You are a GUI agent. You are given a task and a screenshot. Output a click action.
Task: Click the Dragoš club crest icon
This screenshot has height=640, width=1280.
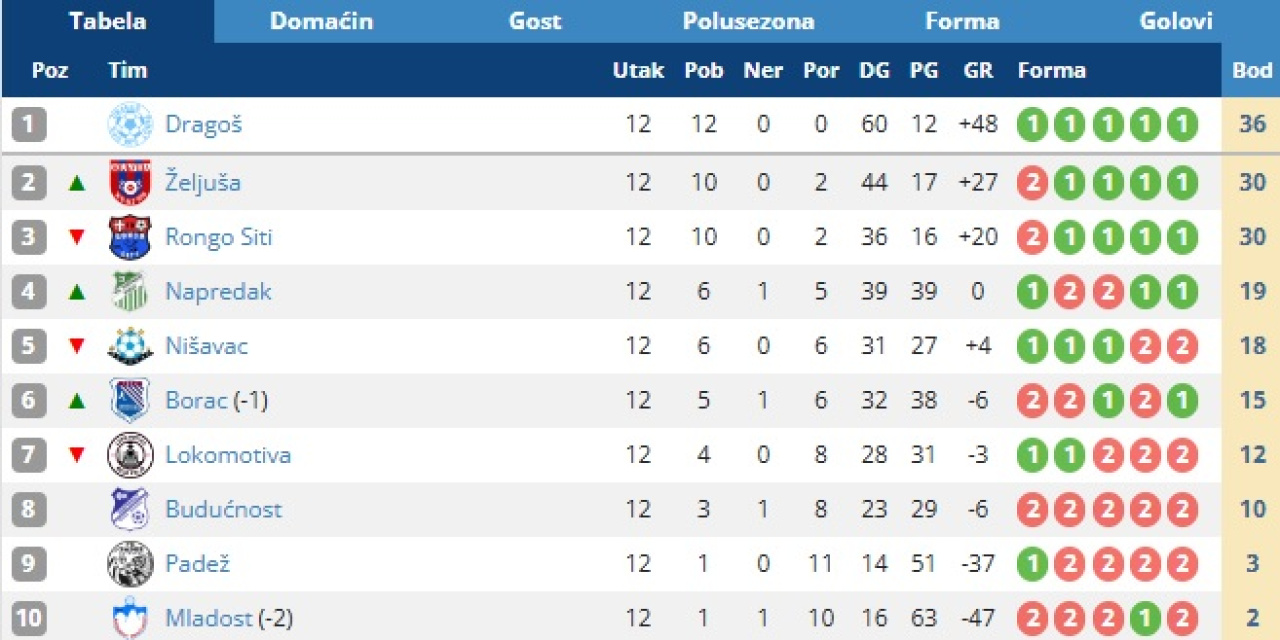(130, 124)
